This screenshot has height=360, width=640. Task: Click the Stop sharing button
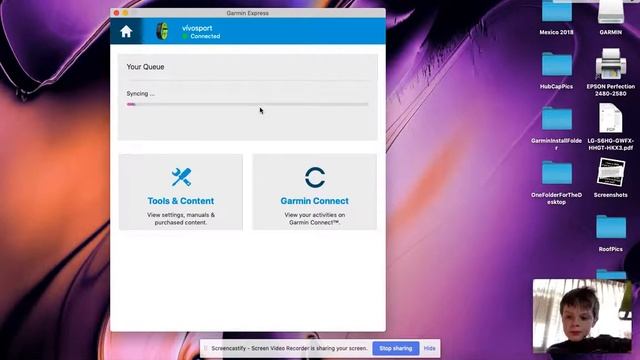coord(396,348)
